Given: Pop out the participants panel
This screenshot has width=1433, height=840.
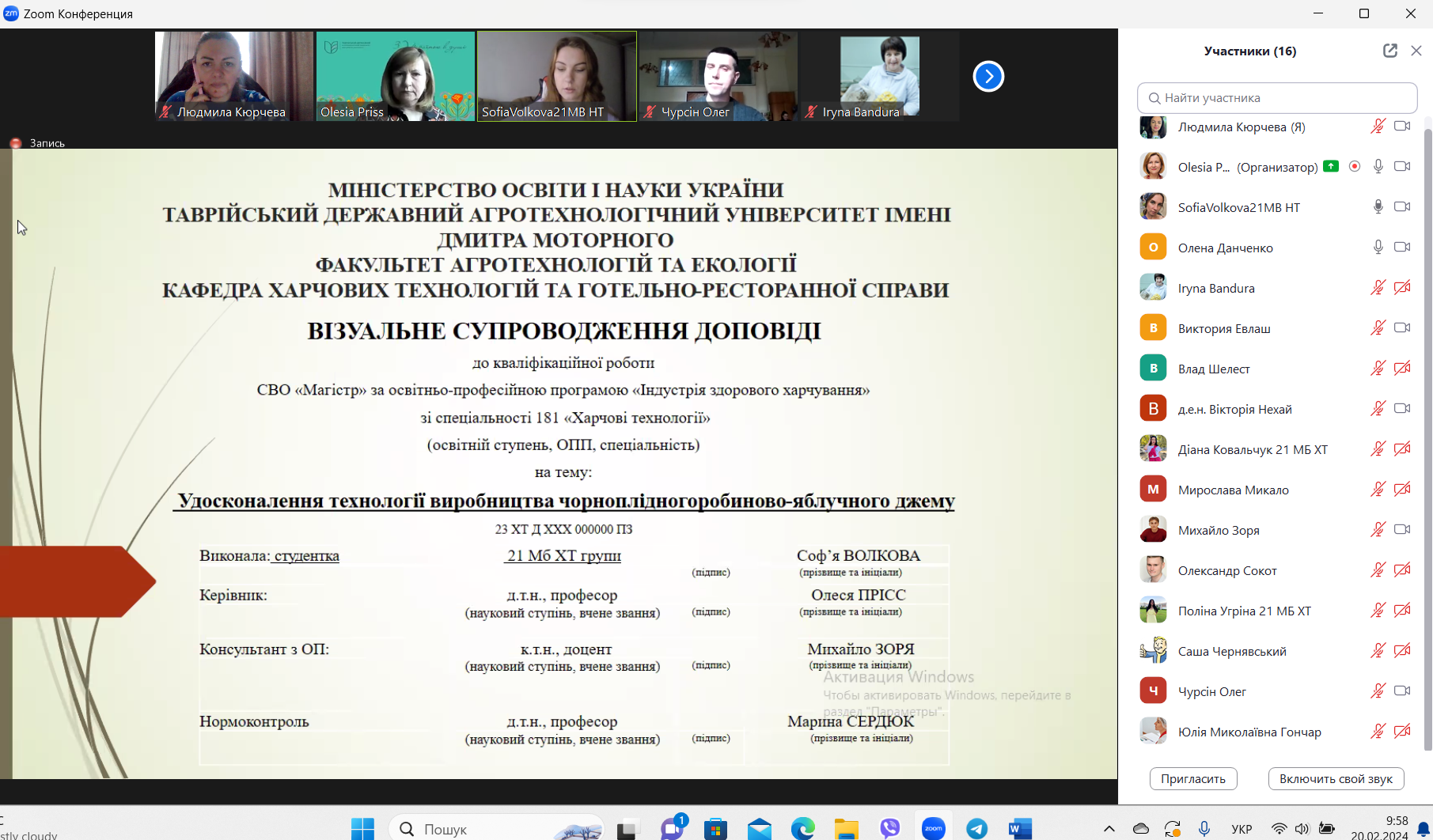Looking at the screenshot, I should point(1390,51).
